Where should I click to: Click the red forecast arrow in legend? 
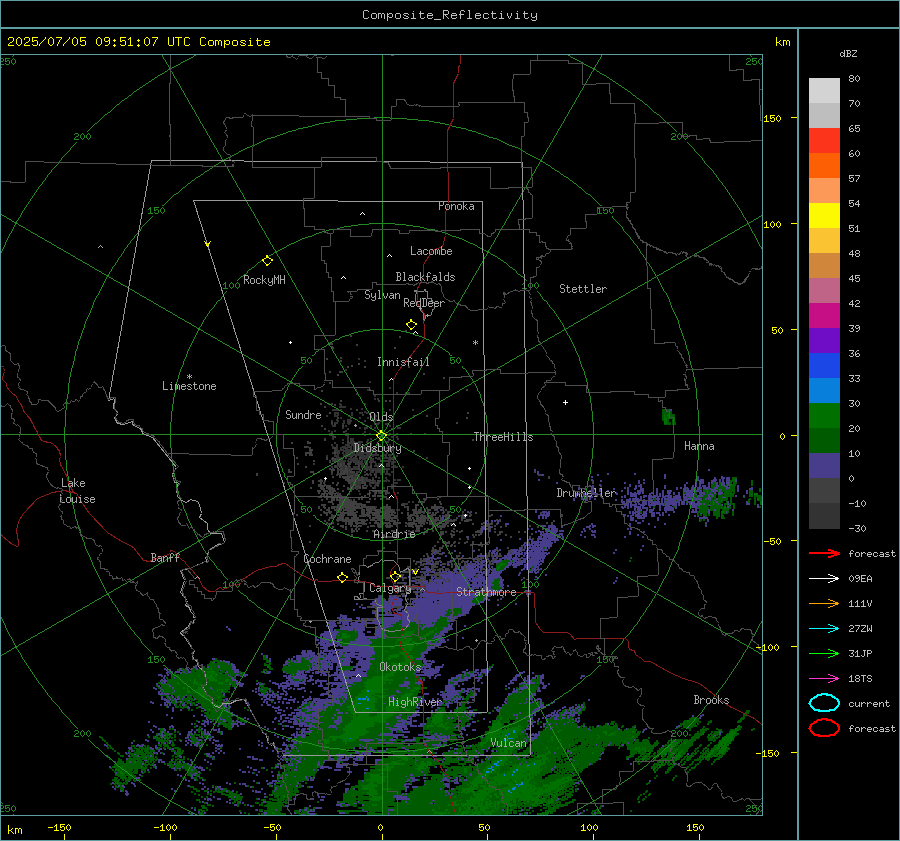point(824,553)
